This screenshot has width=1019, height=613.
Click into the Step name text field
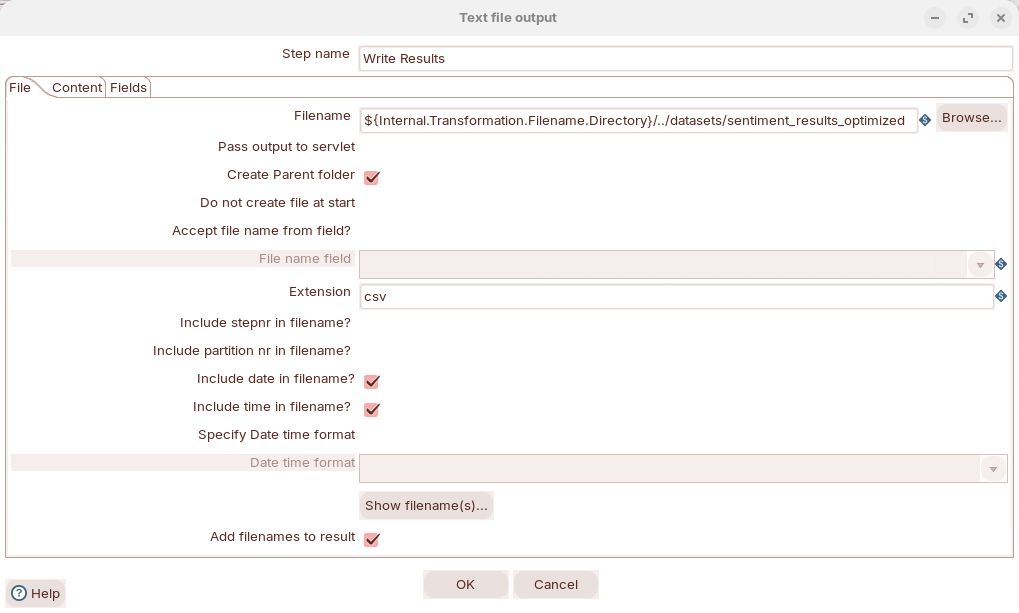685,59
